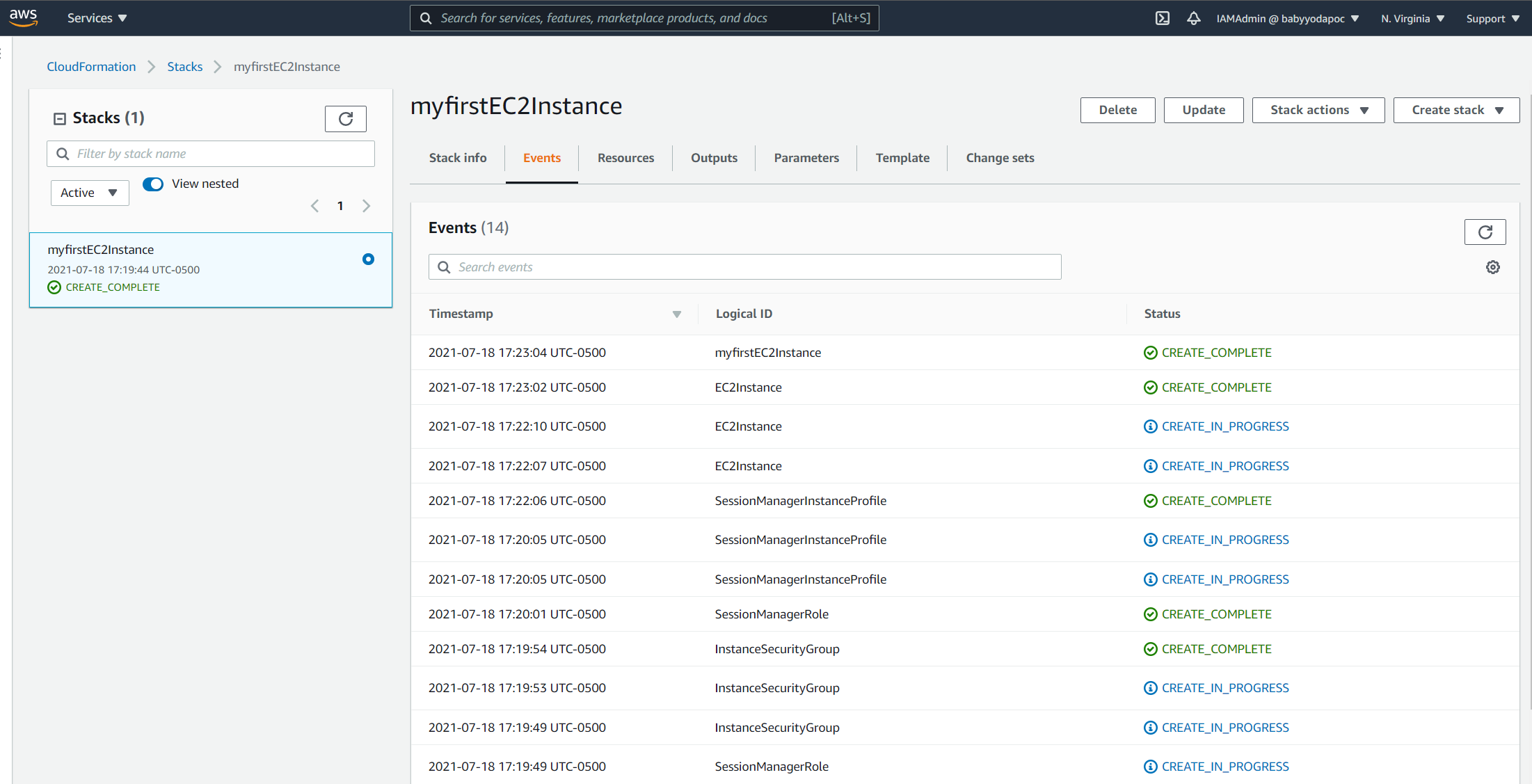Sort events by Timestamp arrow

(x=677, y=314)
